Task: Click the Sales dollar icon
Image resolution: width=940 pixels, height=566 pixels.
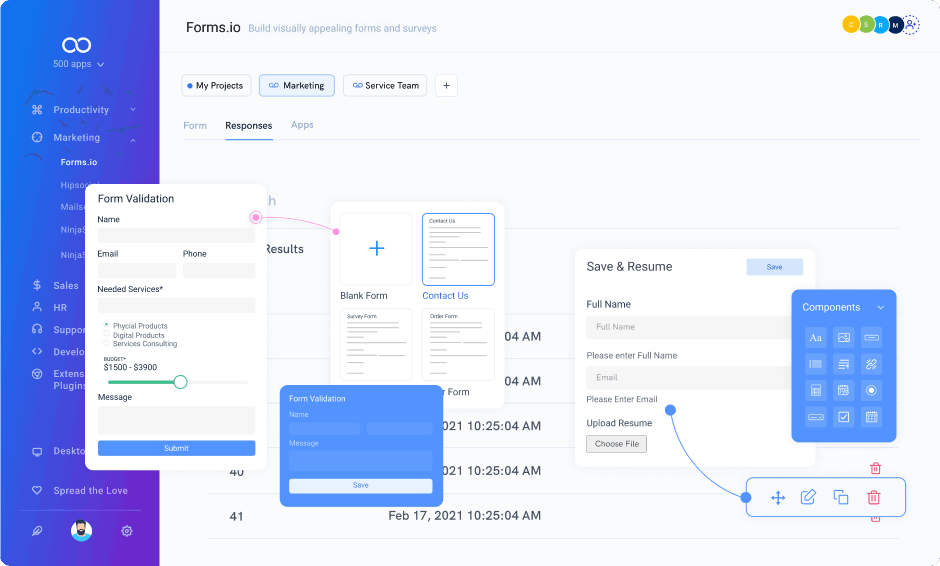Action: tap(37, 285)
